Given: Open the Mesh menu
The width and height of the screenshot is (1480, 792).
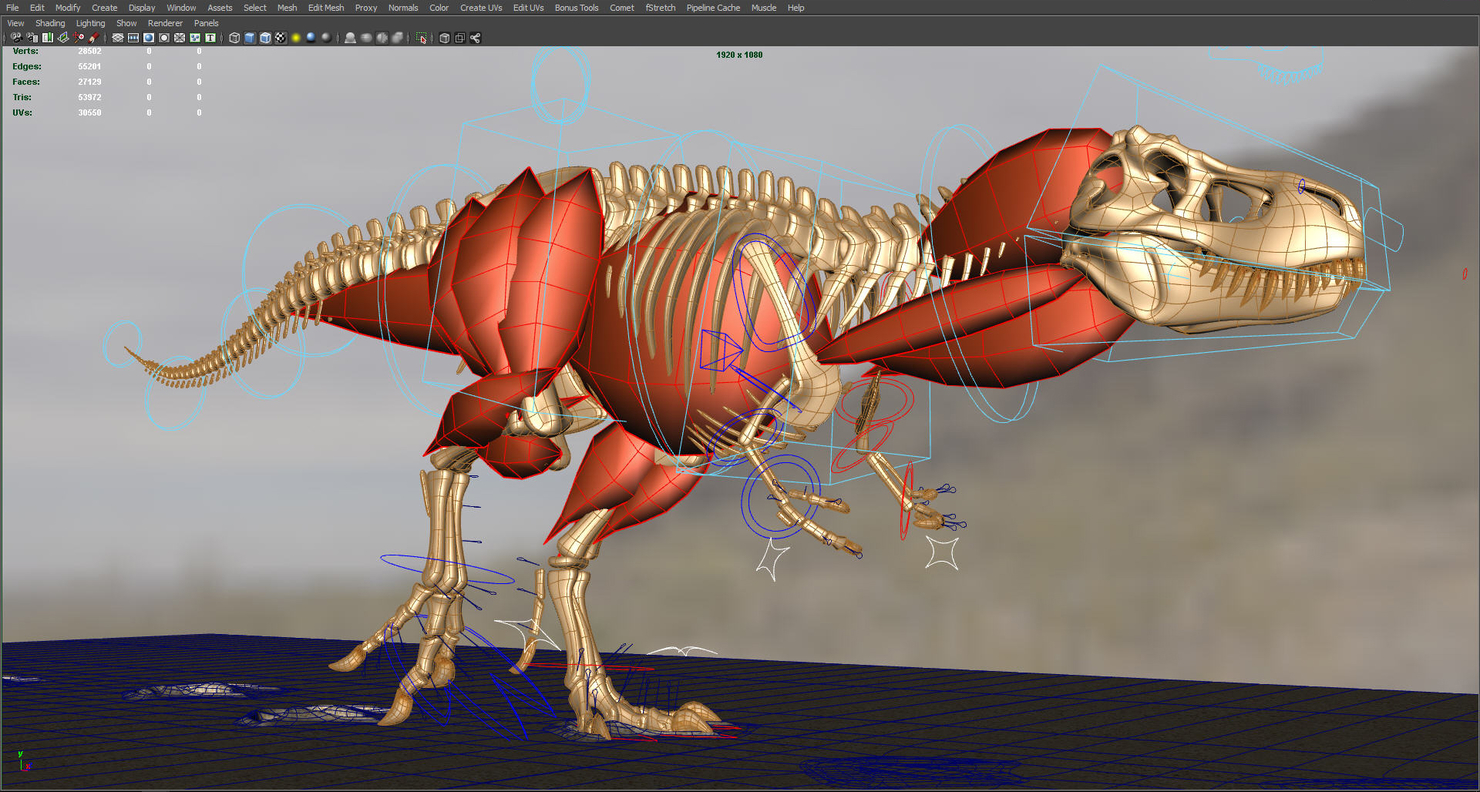Looking at the screenshot, I should click(287, 8).
